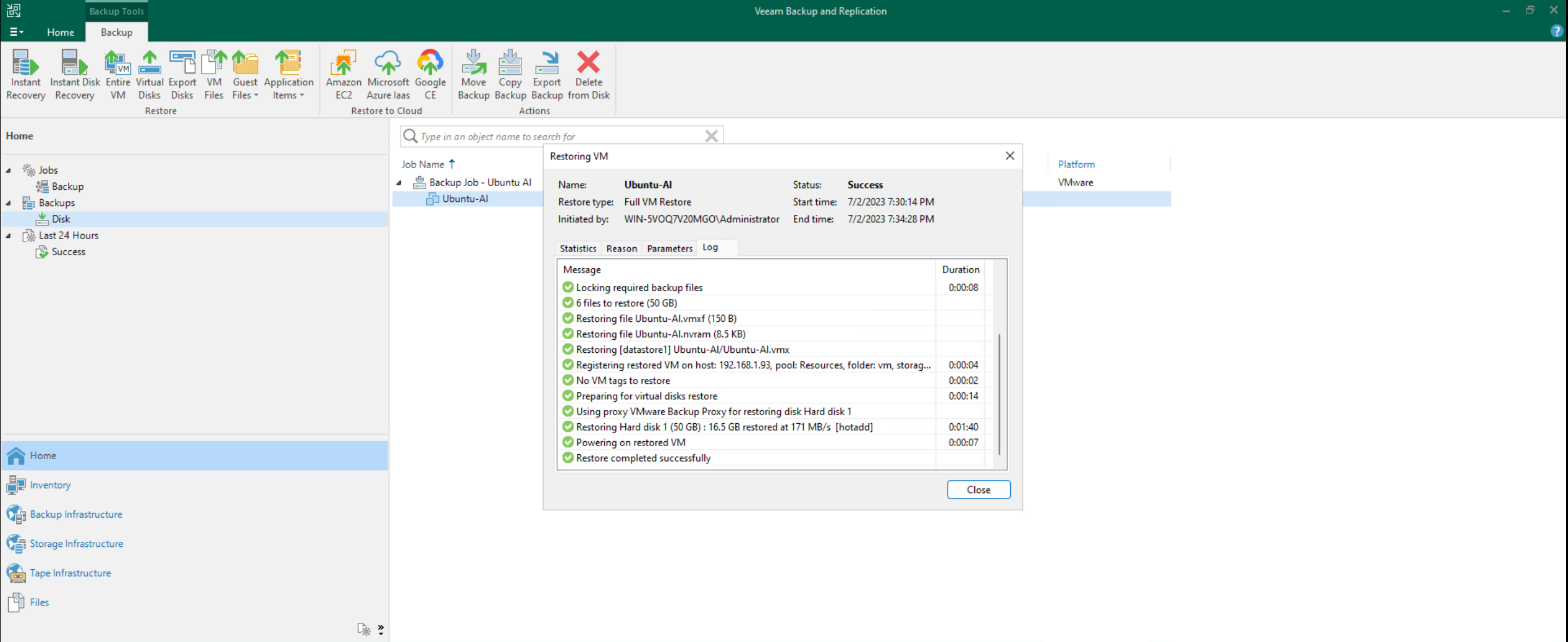The width and height of the screenshot is (1568, 642).
Task: Choose Microsoft Azure IaaS restore
Action: (x=388, y=75)
